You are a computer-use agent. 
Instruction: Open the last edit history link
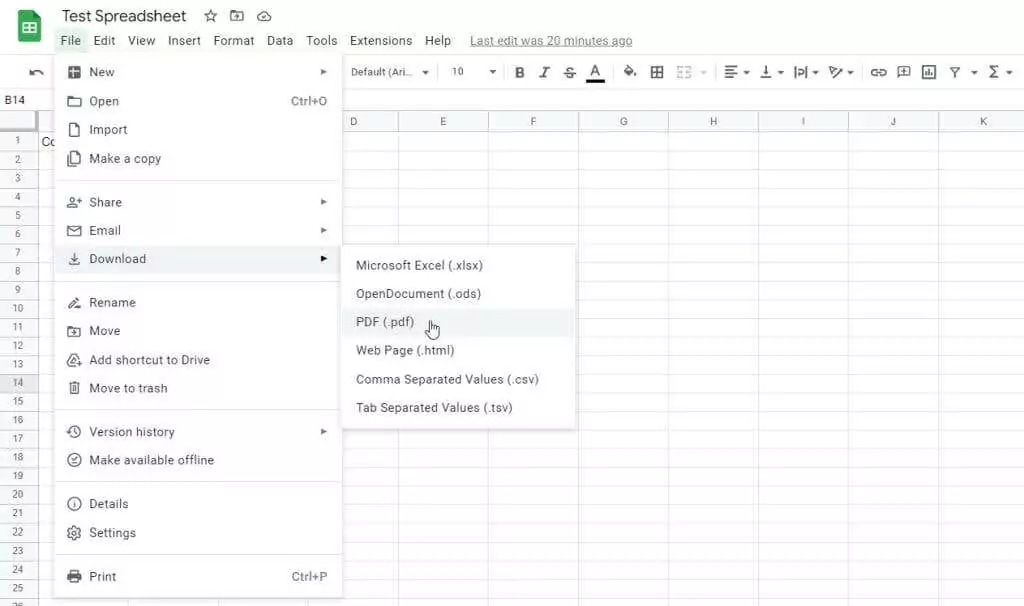pyautogui.click(x=551, y=41)
